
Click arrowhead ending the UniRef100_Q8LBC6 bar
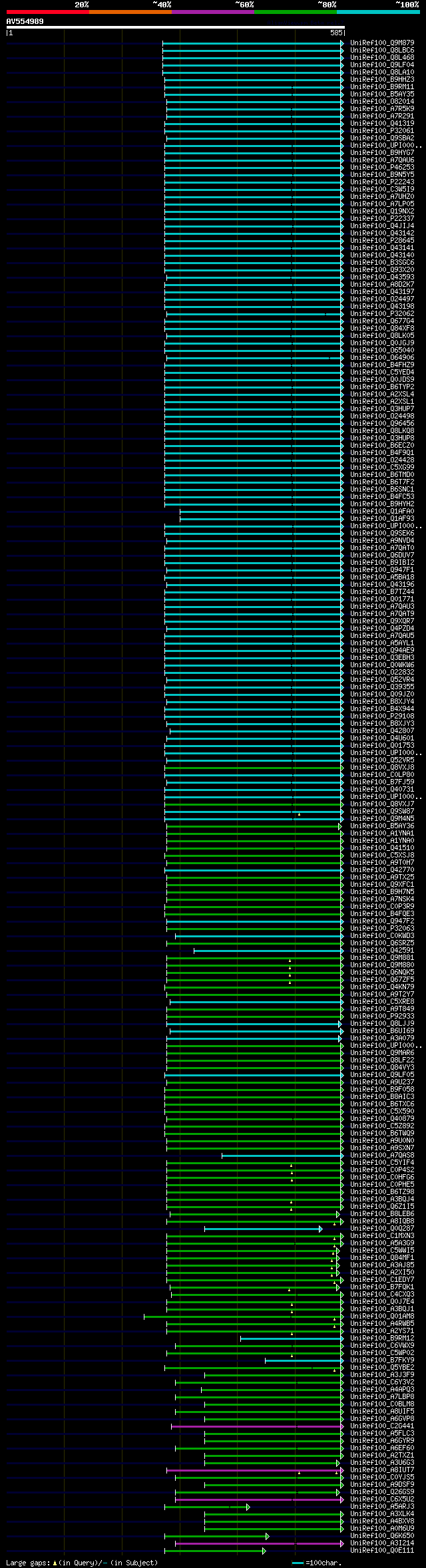click(342, 51)
